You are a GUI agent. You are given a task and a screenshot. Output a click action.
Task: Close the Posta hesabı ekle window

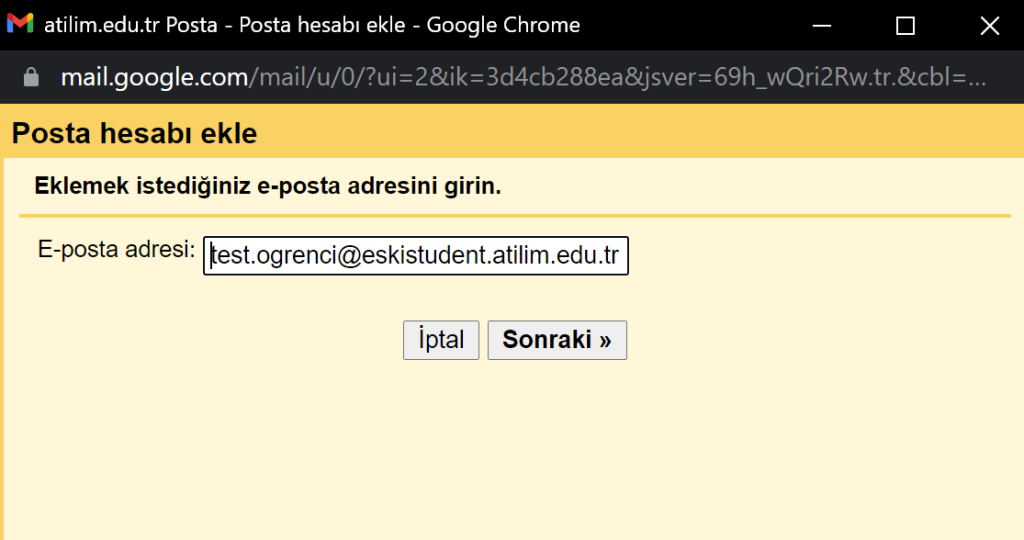point(989,25)
